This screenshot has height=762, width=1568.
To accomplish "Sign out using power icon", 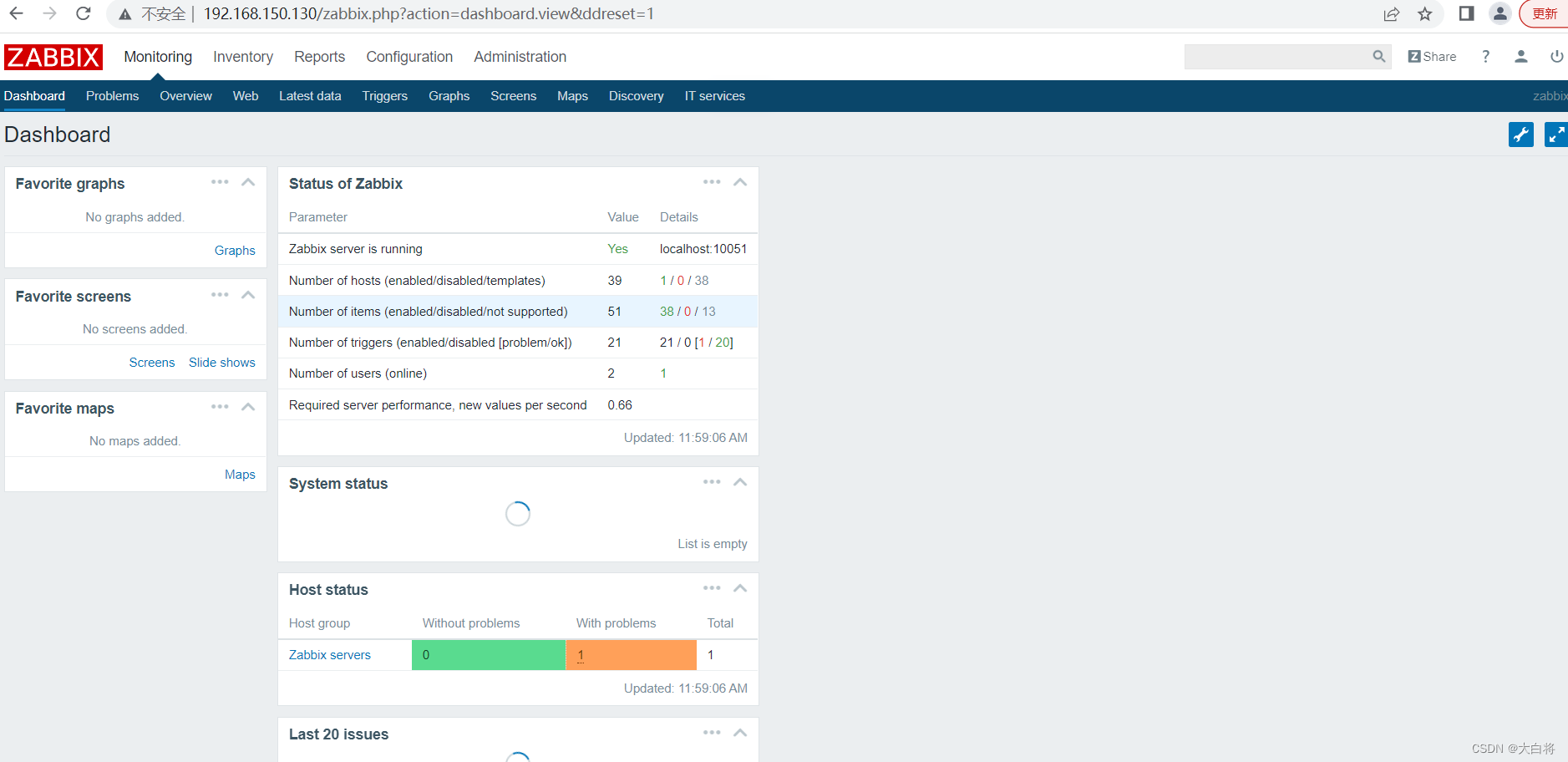I will tap(1557, 56).
